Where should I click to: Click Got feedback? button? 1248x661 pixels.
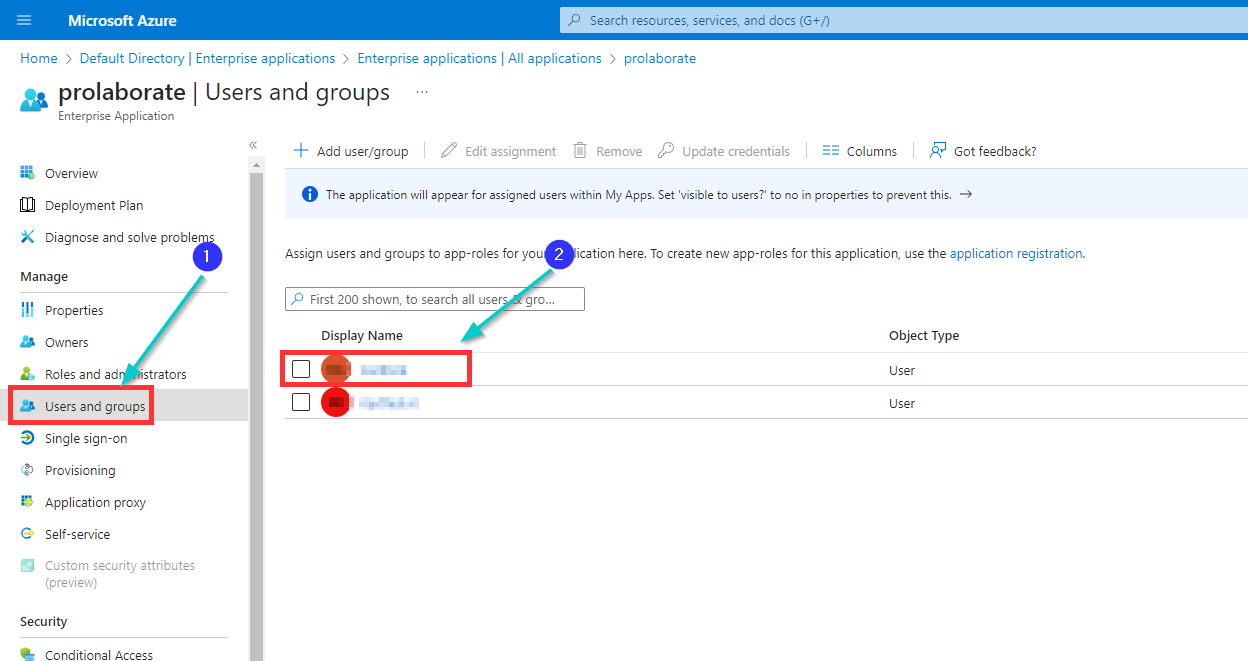coord(983,151)
